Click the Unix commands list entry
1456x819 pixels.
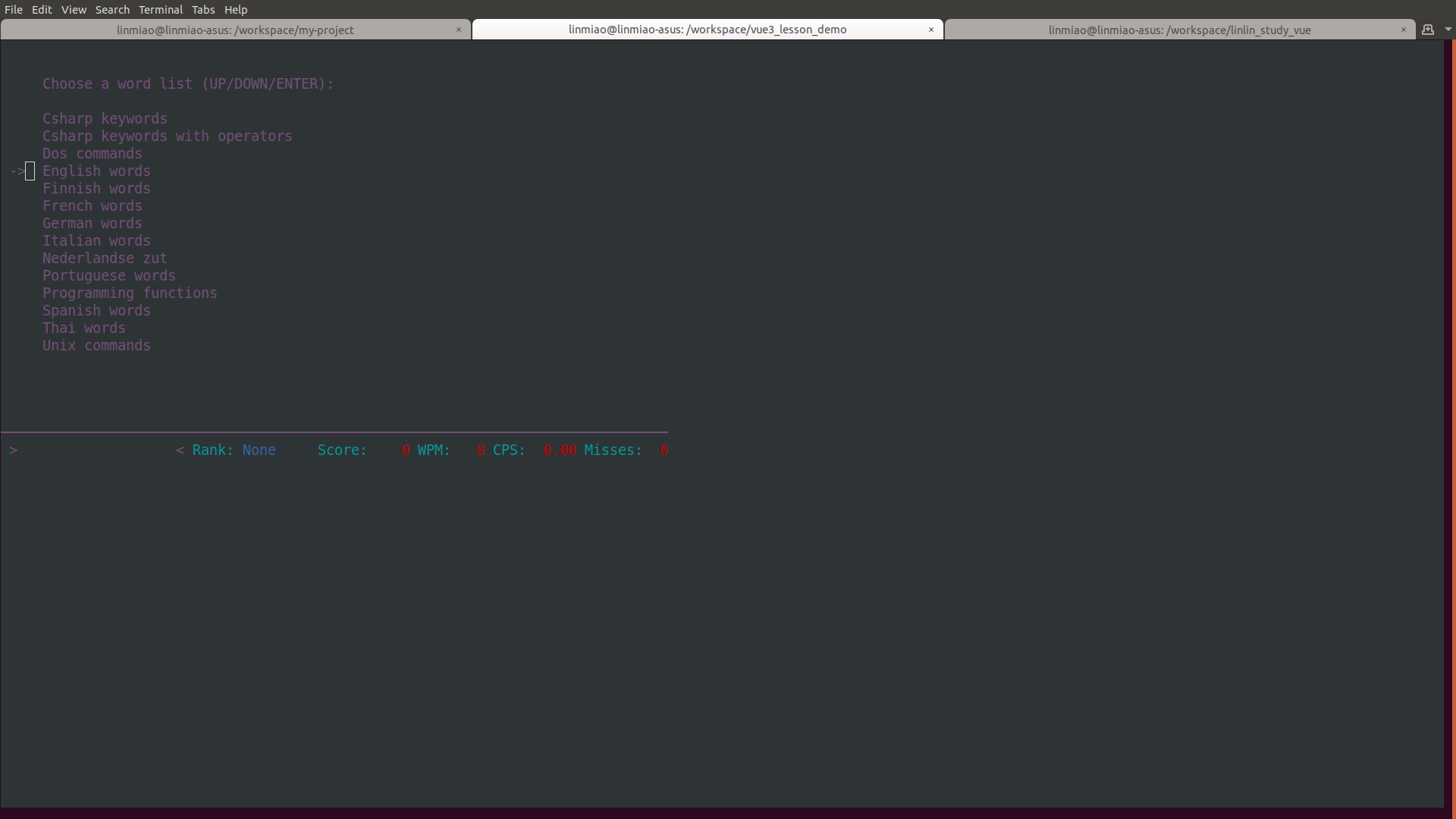(x=96, y=346)
